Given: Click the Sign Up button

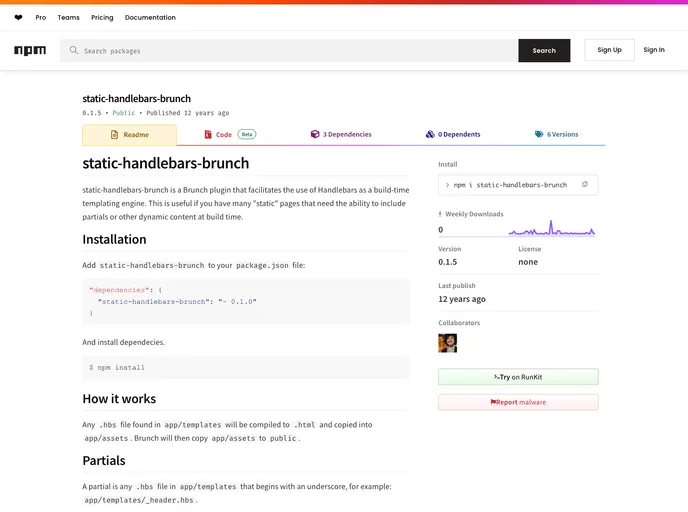Looking at the screenshot, I should point(609,50).
